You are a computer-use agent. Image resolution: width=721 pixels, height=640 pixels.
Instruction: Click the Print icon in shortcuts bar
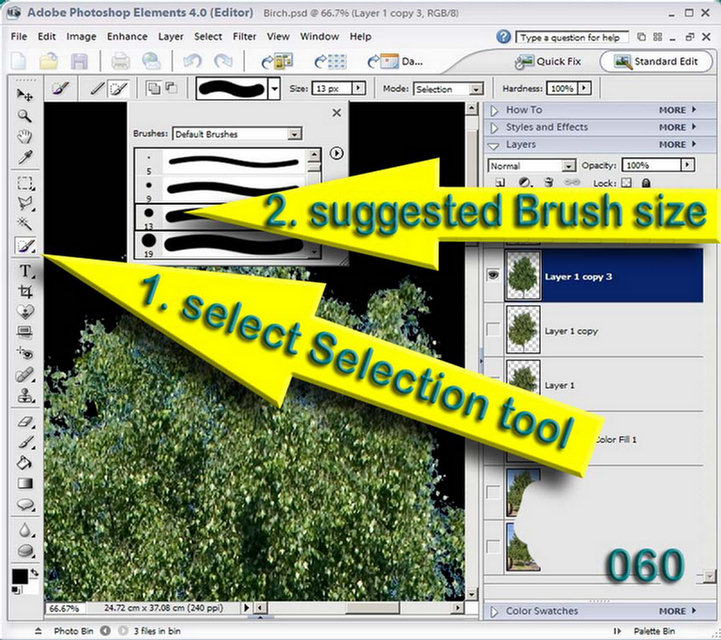(x=120, y=62)
